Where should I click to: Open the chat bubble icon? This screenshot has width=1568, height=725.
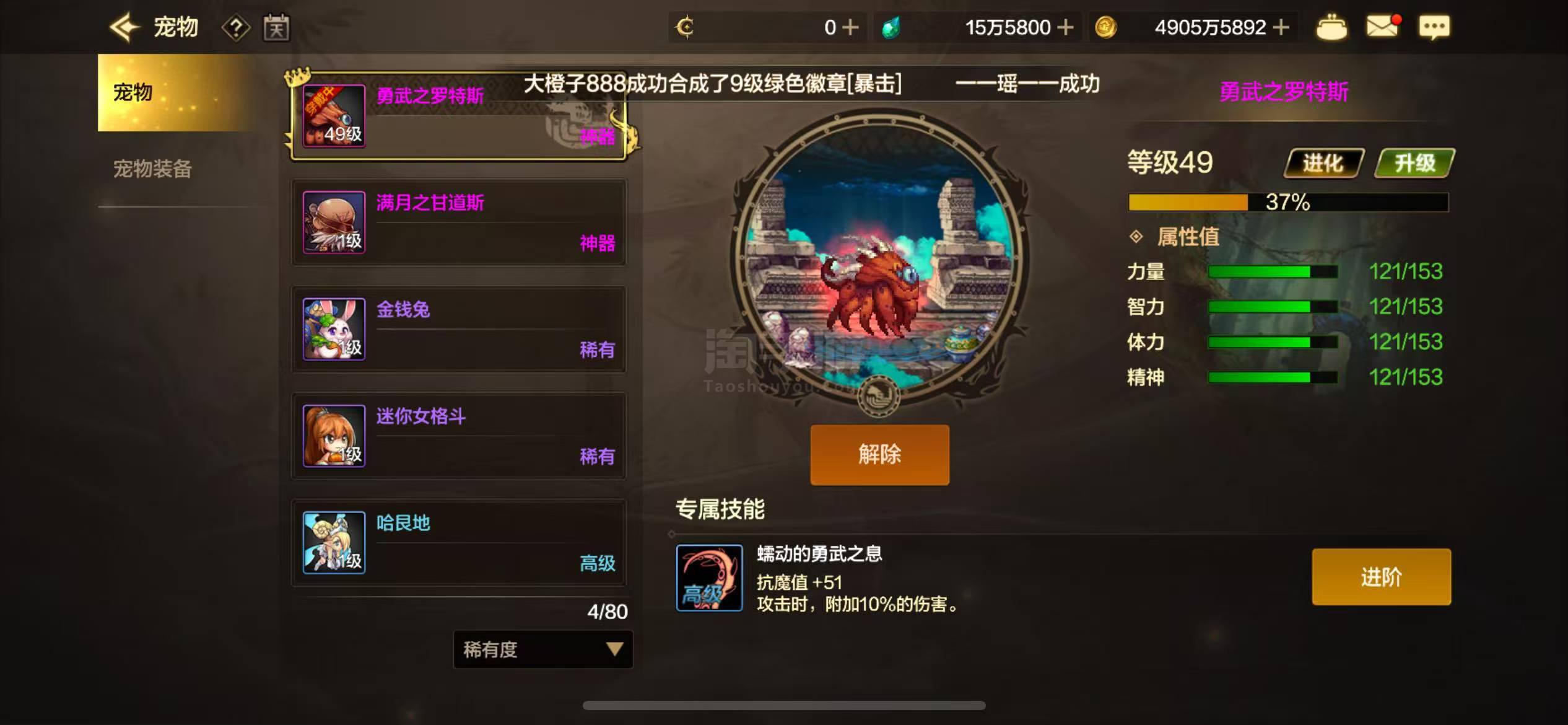click(x=1434, y=27)
